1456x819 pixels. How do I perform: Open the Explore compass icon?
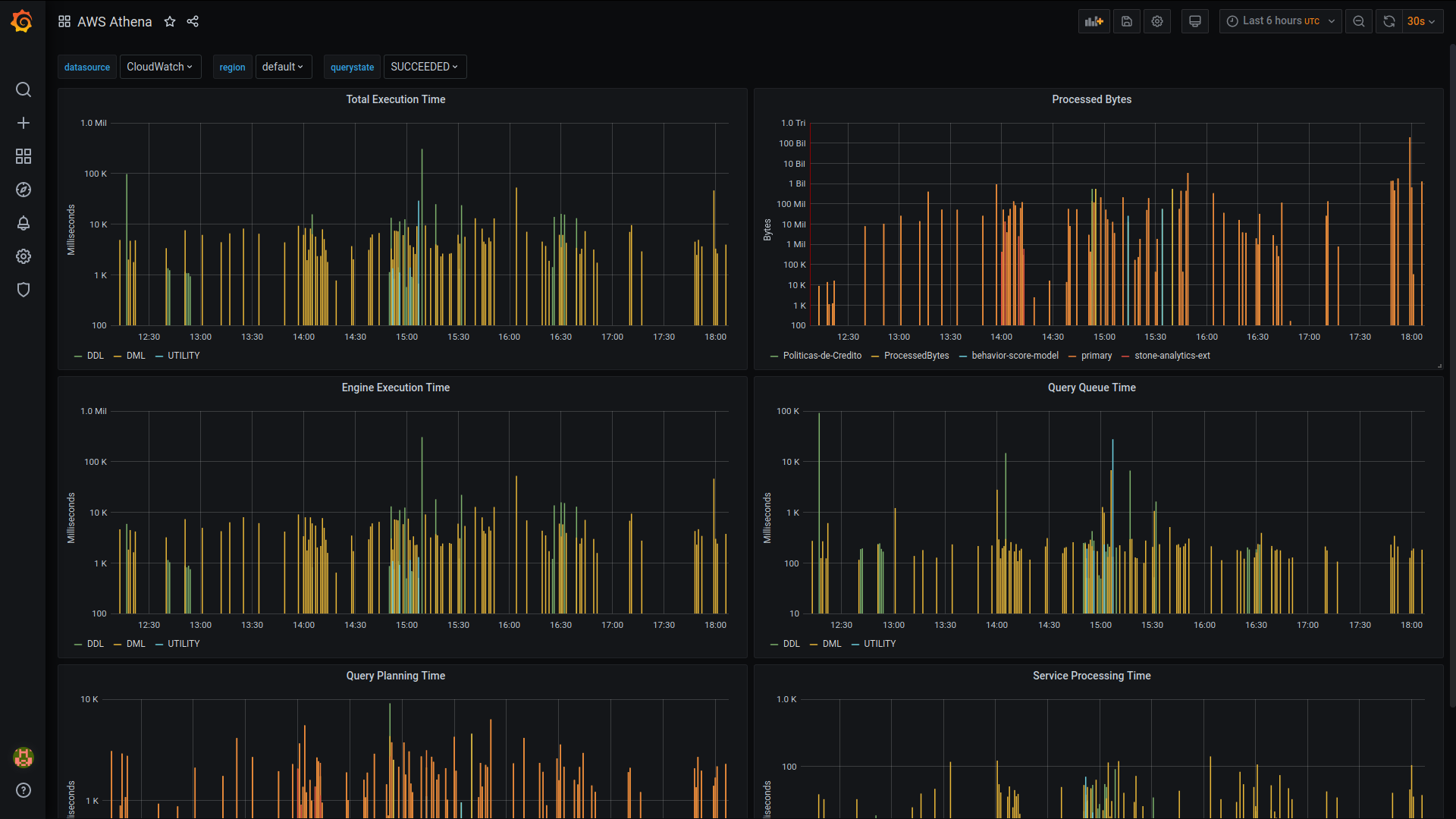click(24, 190)
